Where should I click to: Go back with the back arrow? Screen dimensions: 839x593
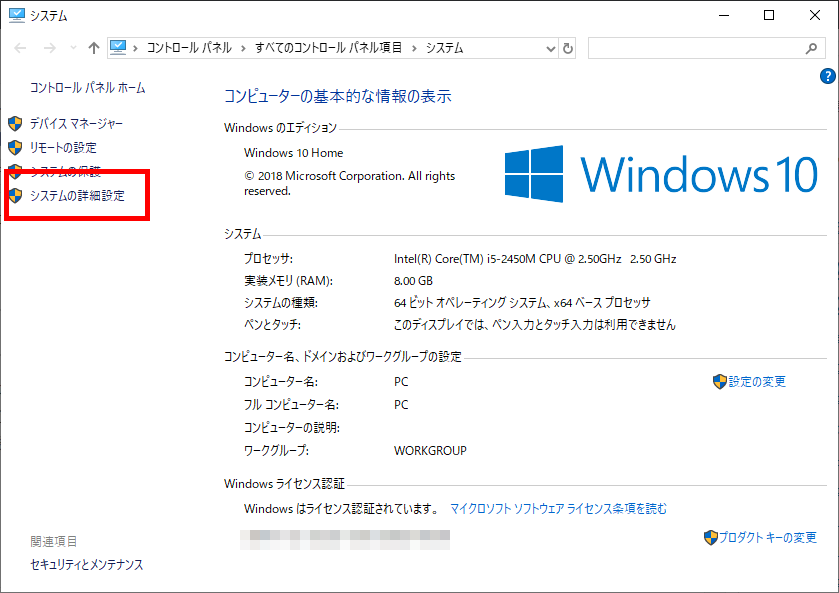click(x=20, y=48)
